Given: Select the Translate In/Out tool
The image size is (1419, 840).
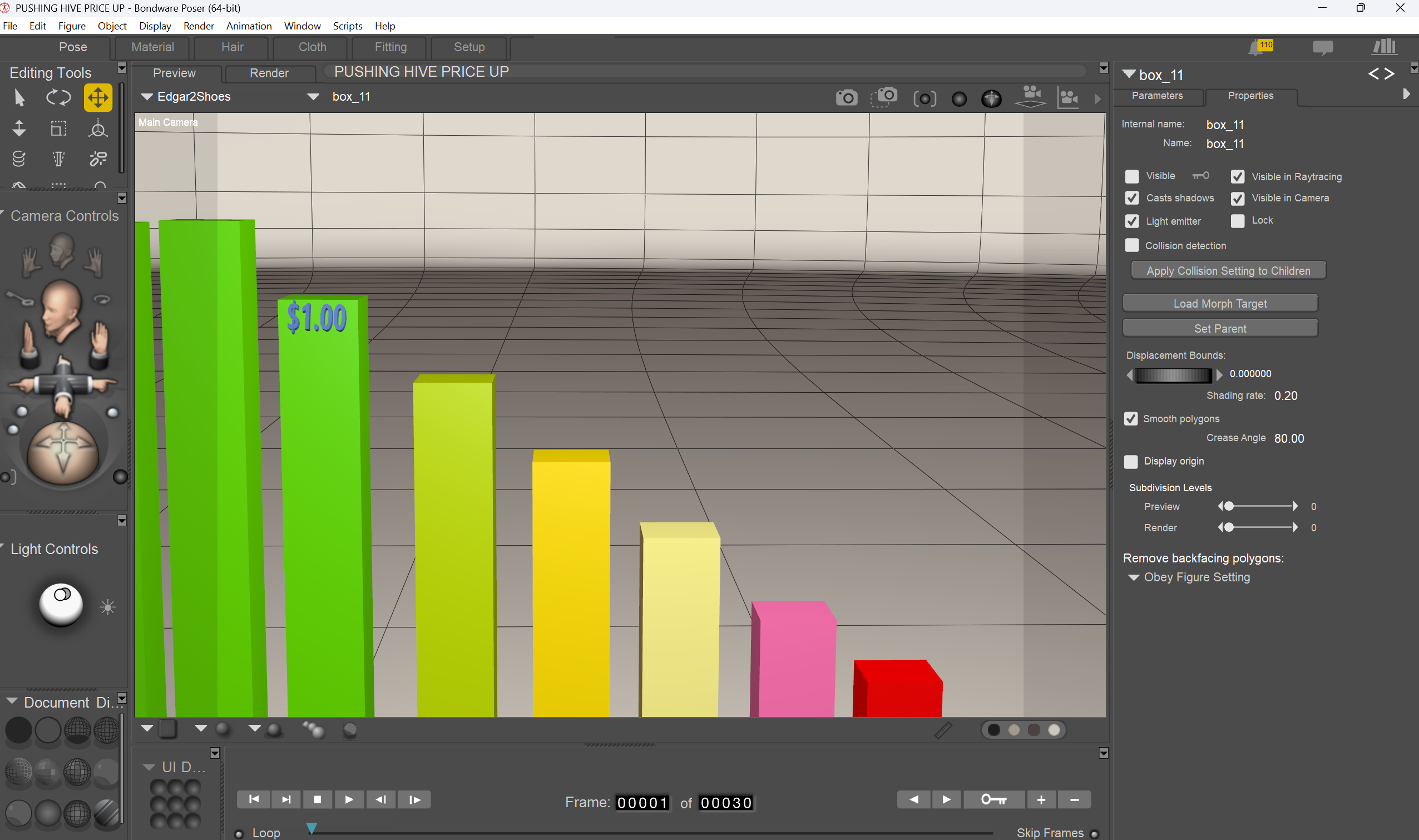Looking at the screenshot, I should click(19, 129).
